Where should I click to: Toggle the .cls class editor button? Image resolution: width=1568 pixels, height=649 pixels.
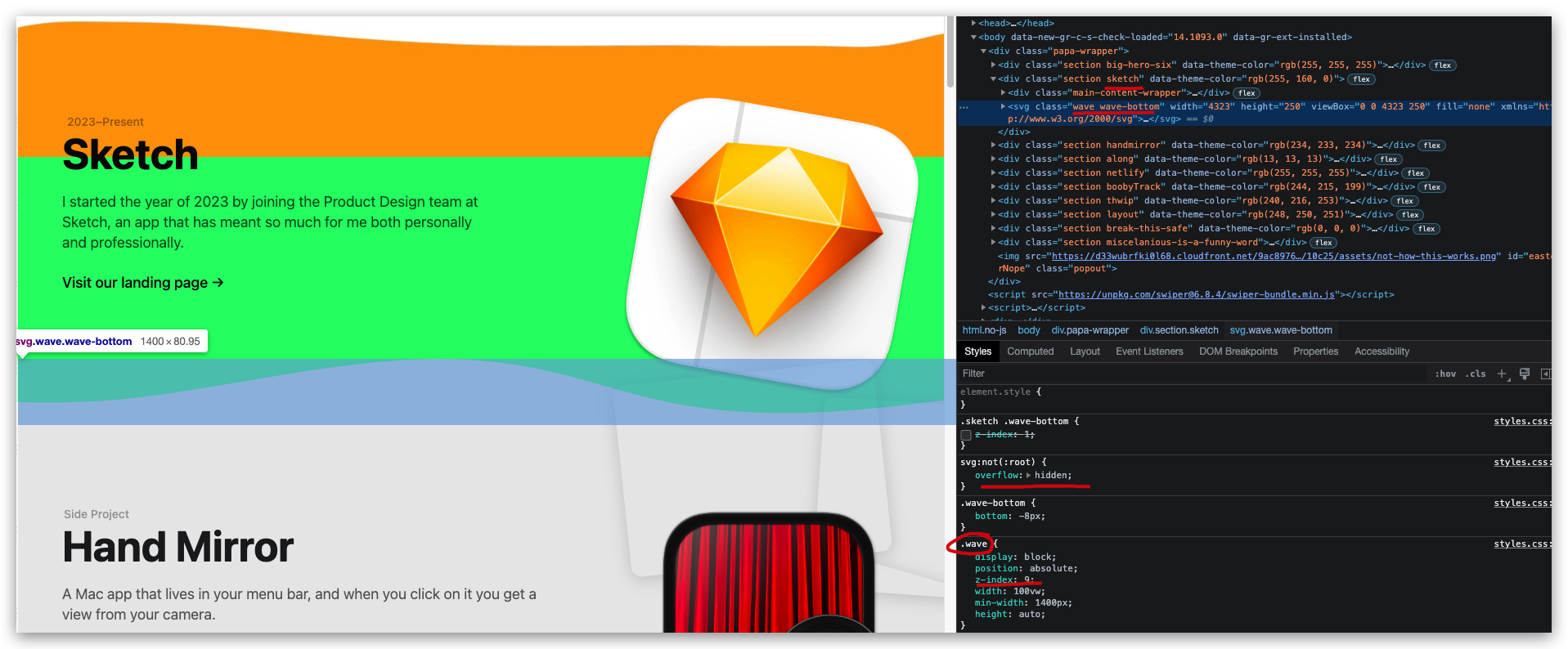point(1476,374)
